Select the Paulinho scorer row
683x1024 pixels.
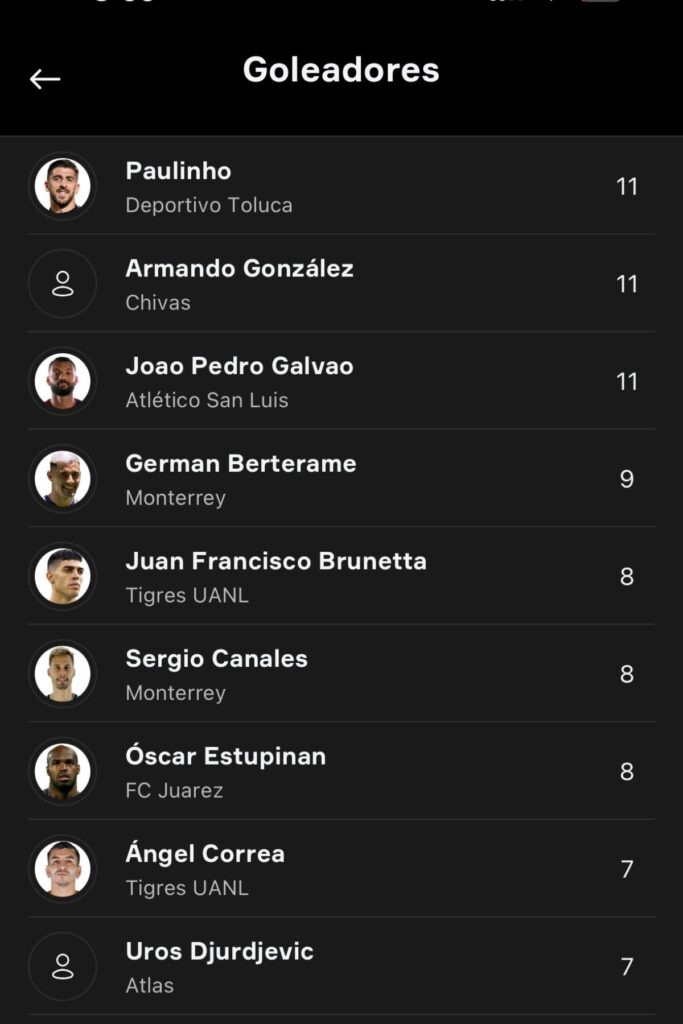tap(340, 186)
